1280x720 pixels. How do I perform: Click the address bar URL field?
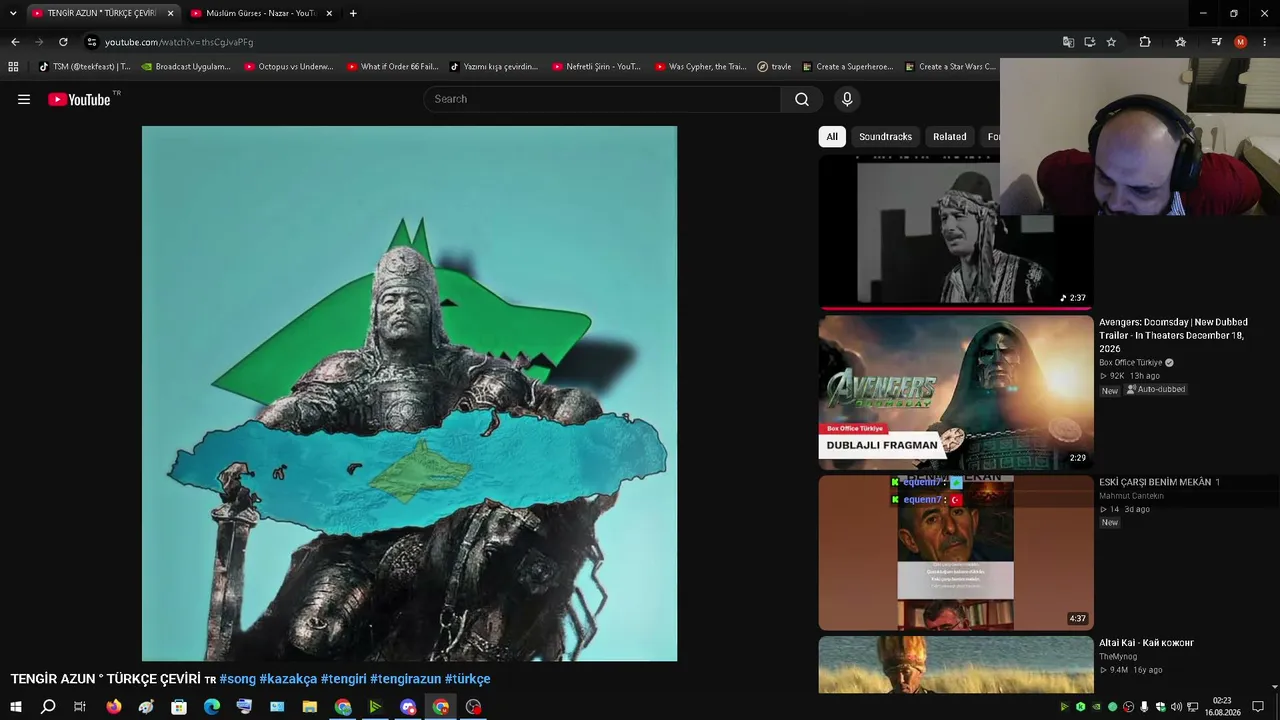click(x=570, y=42)
